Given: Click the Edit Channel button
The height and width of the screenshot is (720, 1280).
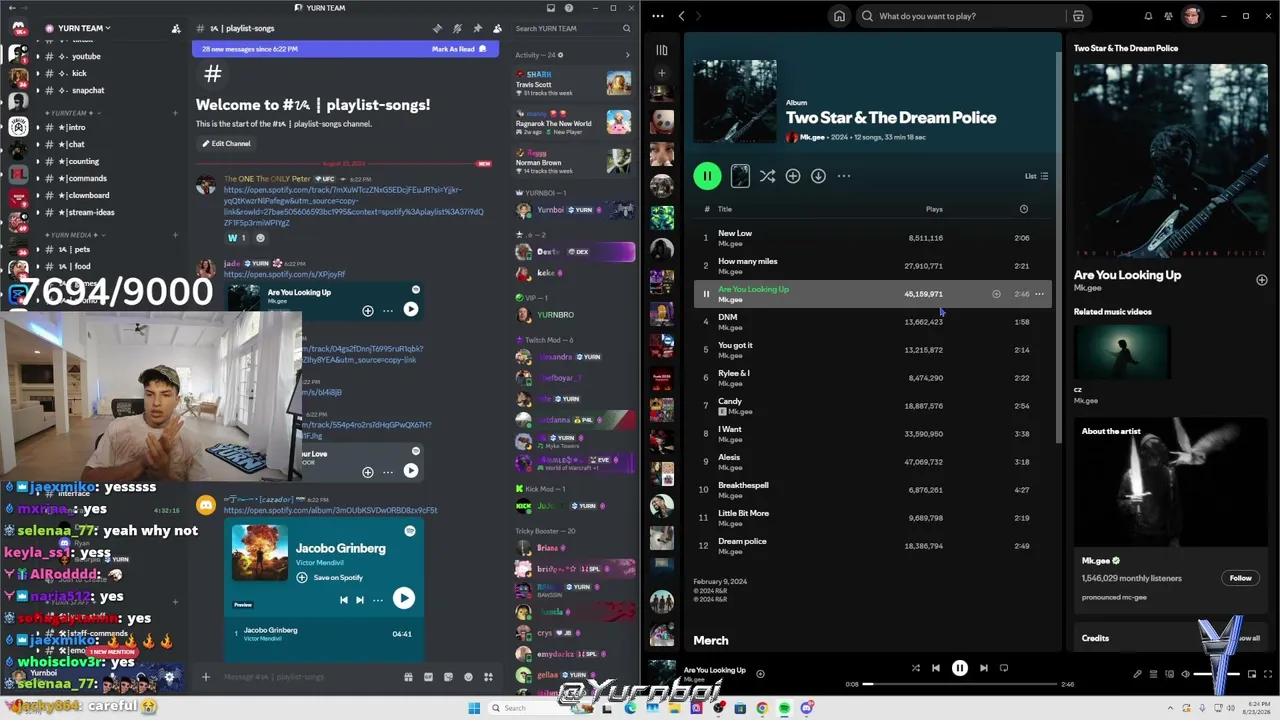Looking at the screenshot, I should tap(225, 144).
